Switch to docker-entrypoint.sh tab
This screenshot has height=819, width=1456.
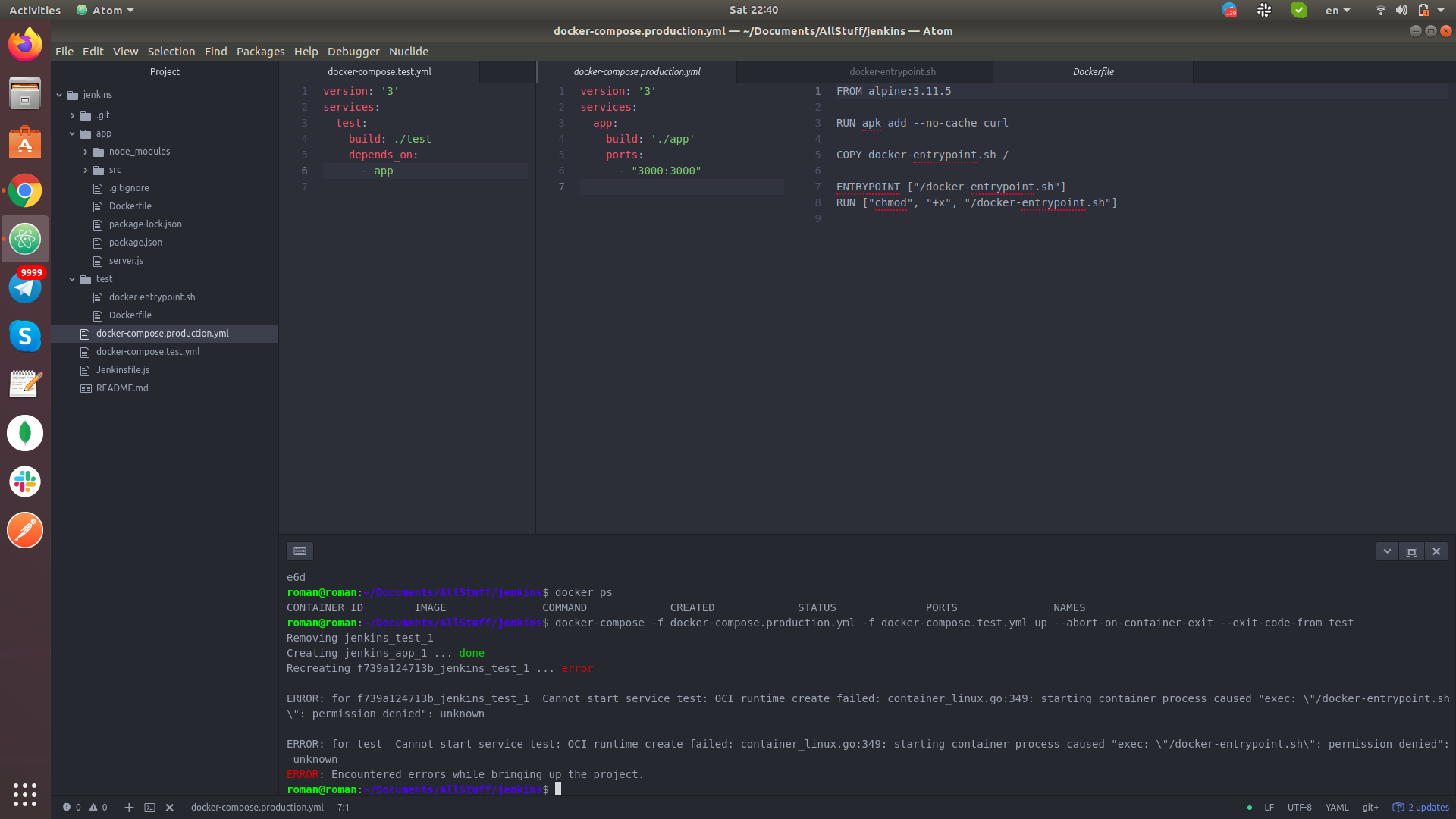point(893,72)
